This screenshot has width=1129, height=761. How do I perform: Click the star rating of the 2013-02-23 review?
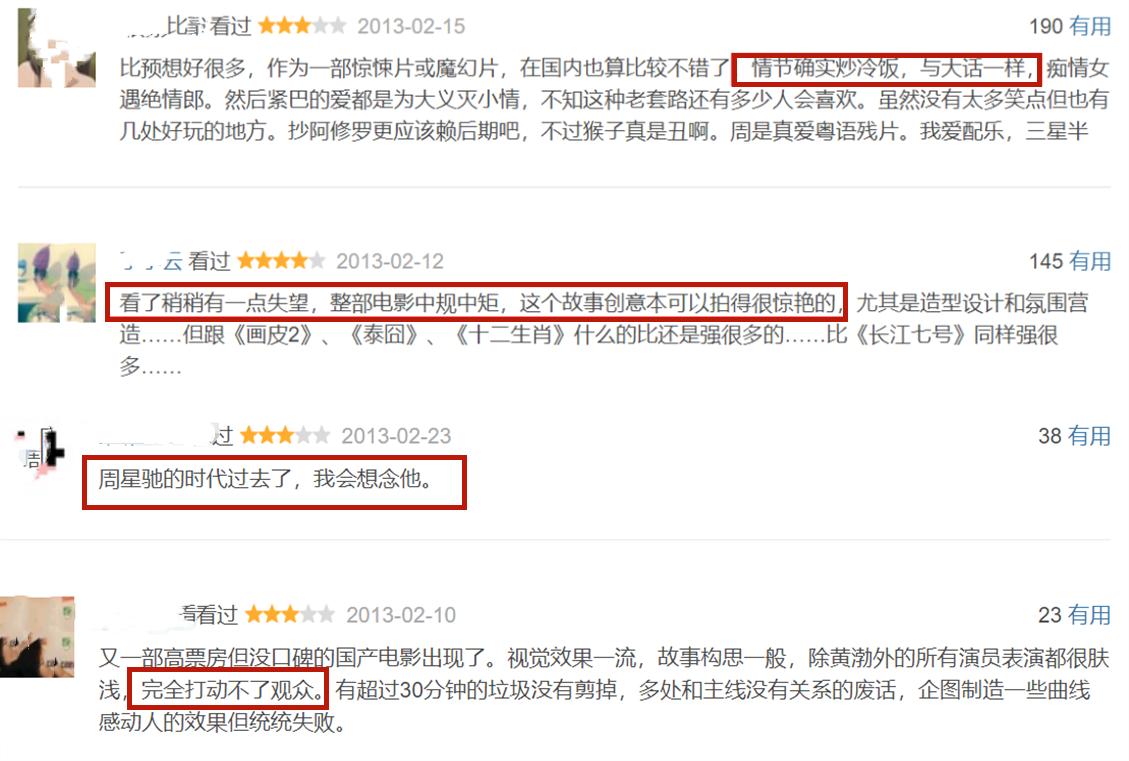tap(285, 436)
